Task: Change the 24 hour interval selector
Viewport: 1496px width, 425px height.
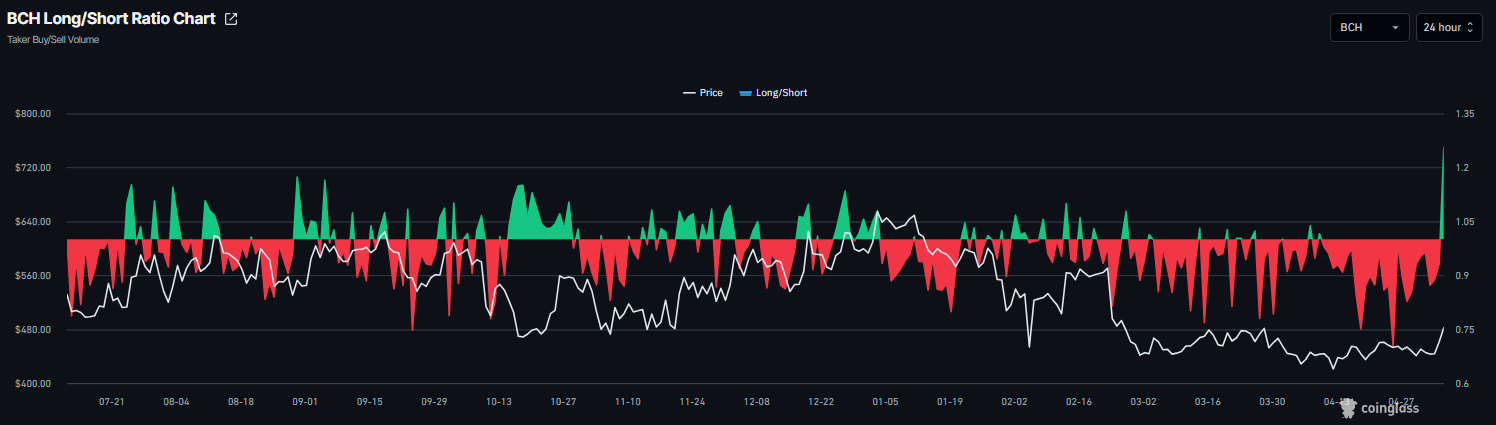Action: coord(1449,28)
